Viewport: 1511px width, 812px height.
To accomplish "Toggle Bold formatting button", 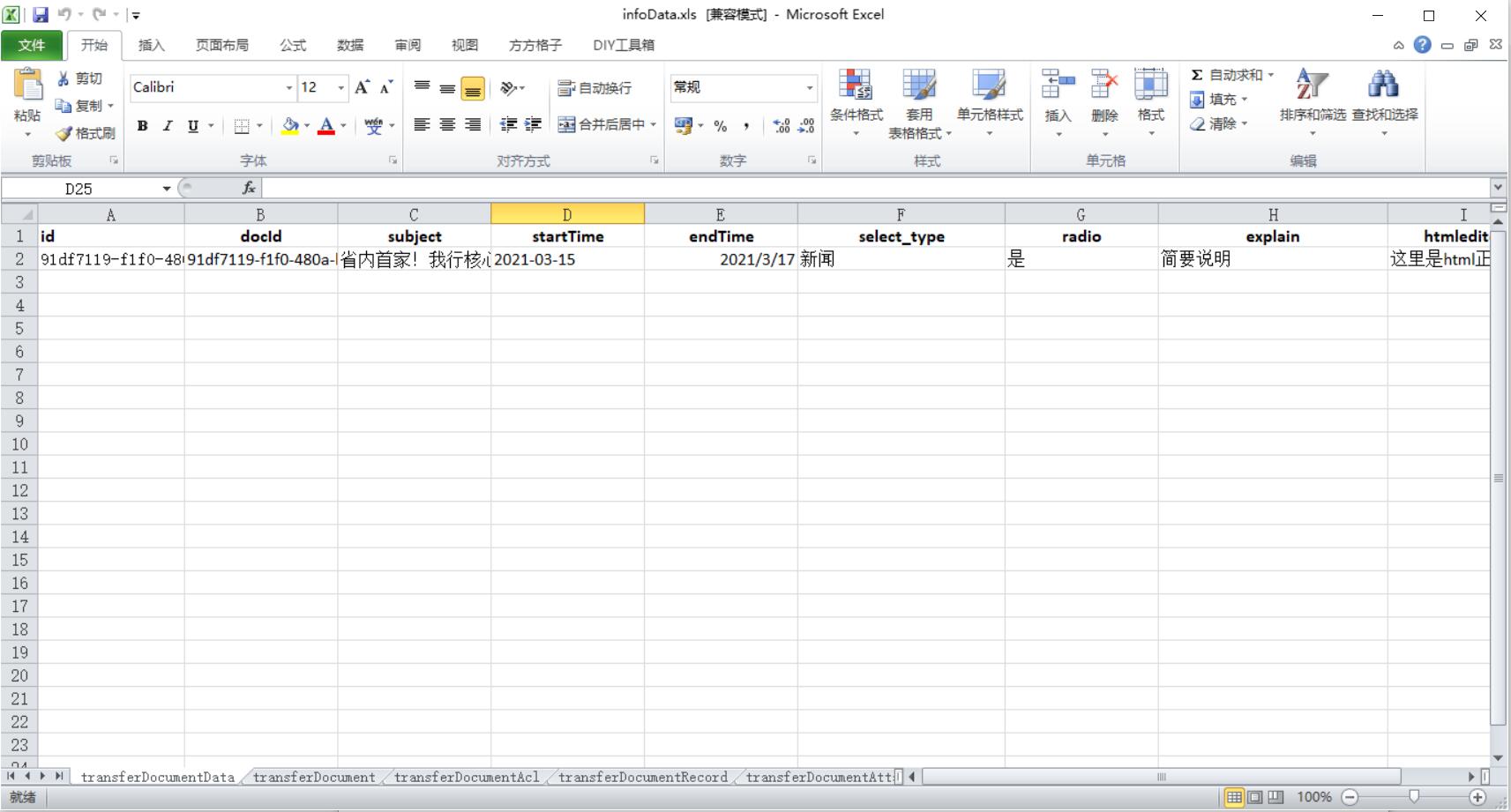I will coord(142,126).
